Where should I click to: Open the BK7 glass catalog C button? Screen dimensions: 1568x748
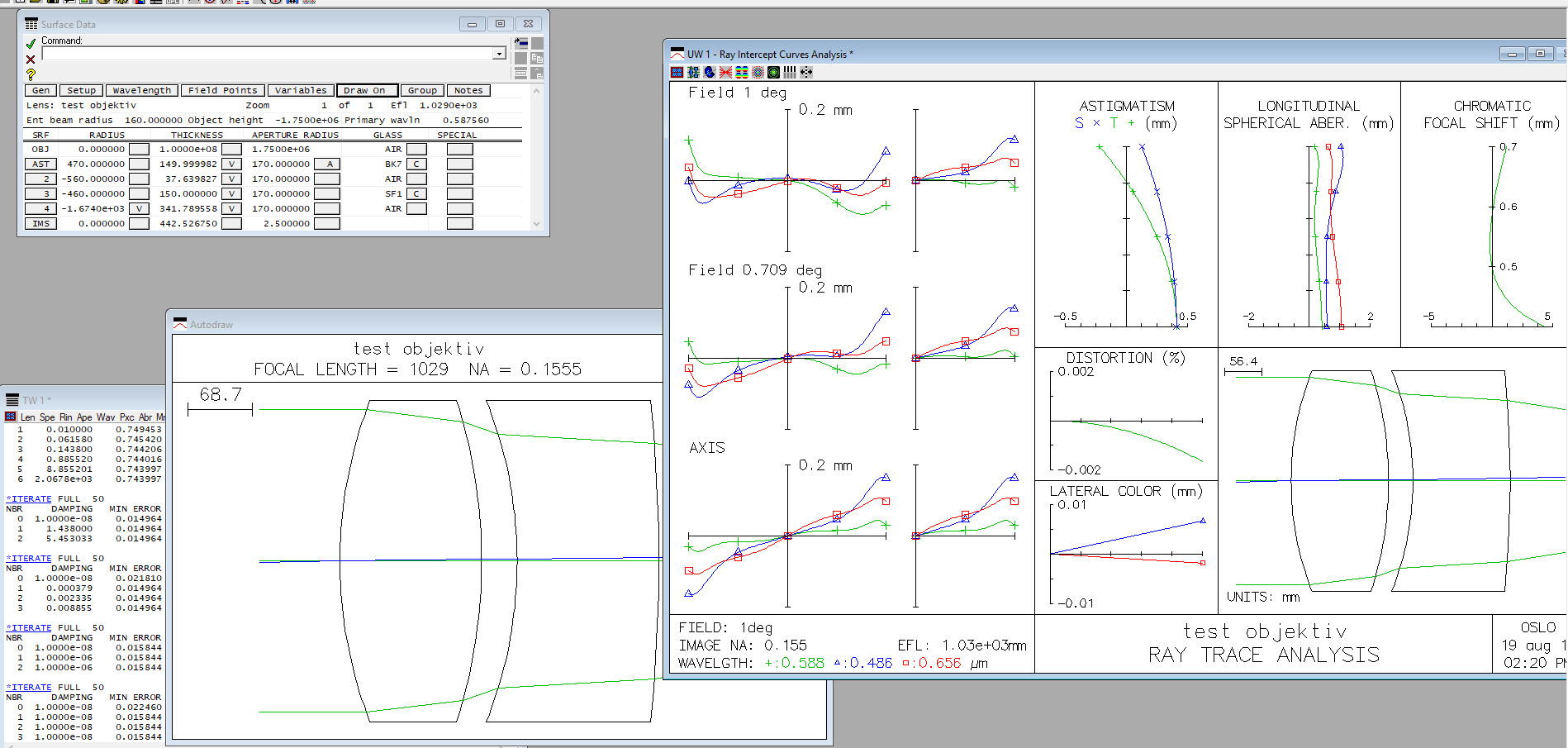coord(416,164)
